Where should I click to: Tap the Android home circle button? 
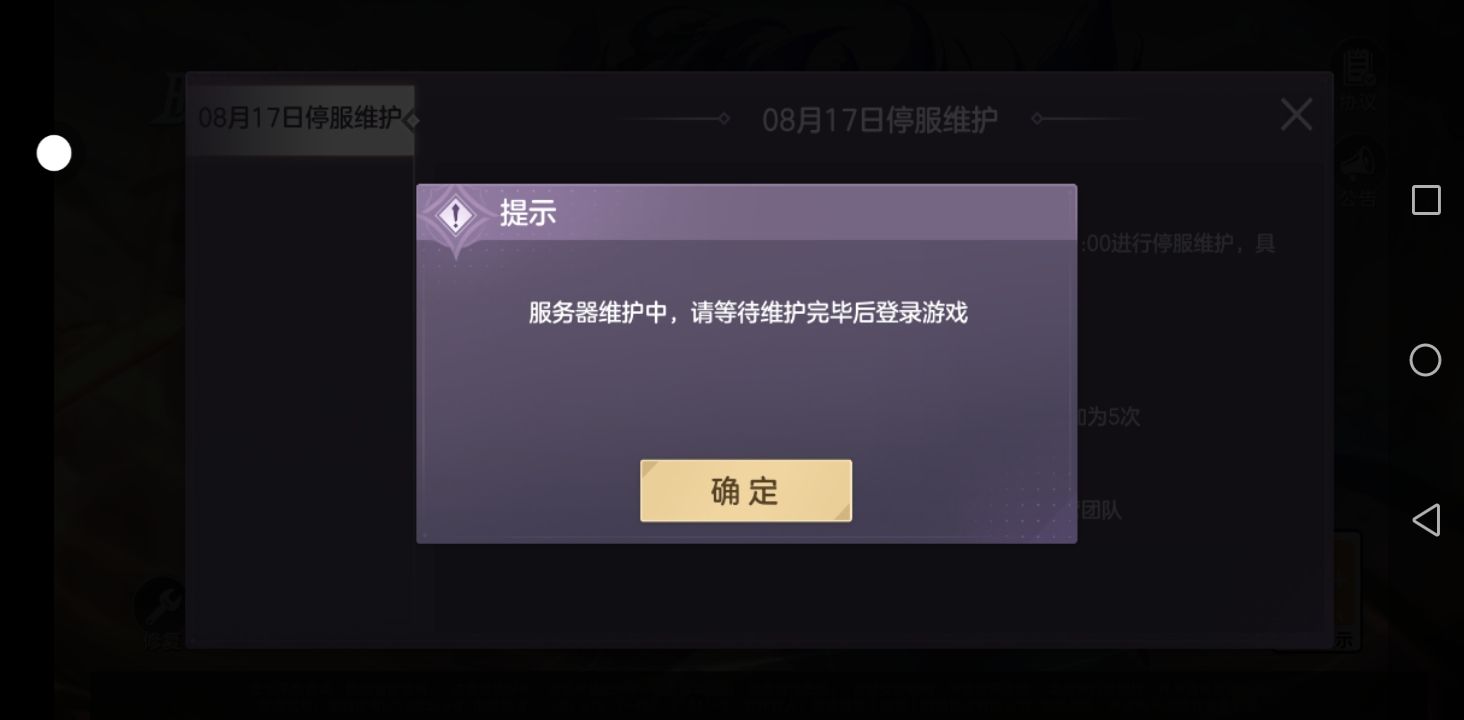click(x=1425, y=360)
